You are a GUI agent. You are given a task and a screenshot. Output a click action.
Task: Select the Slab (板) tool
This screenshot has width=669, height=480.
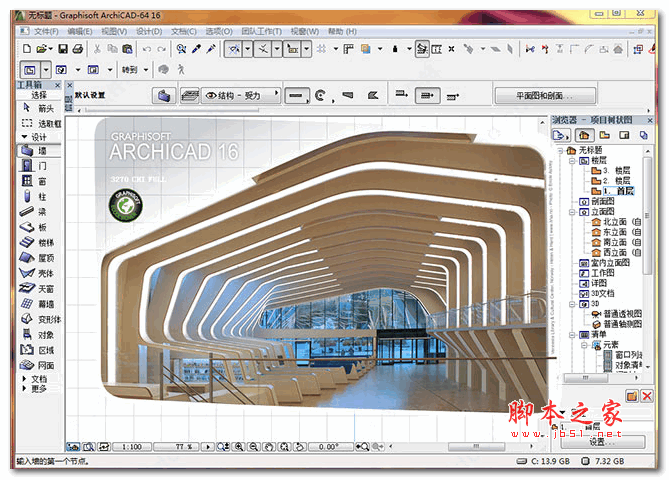39,227
